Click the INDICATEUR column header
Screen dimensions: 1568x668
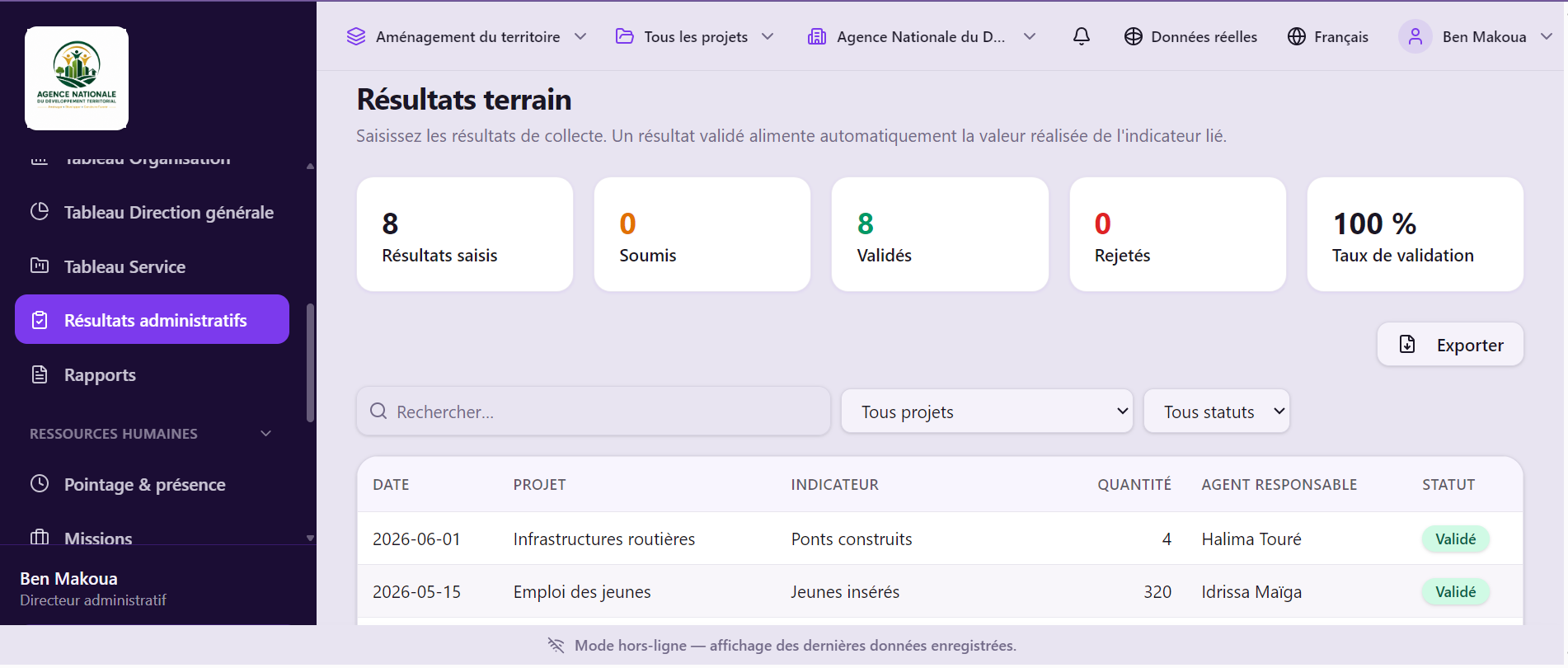point(834,484)
